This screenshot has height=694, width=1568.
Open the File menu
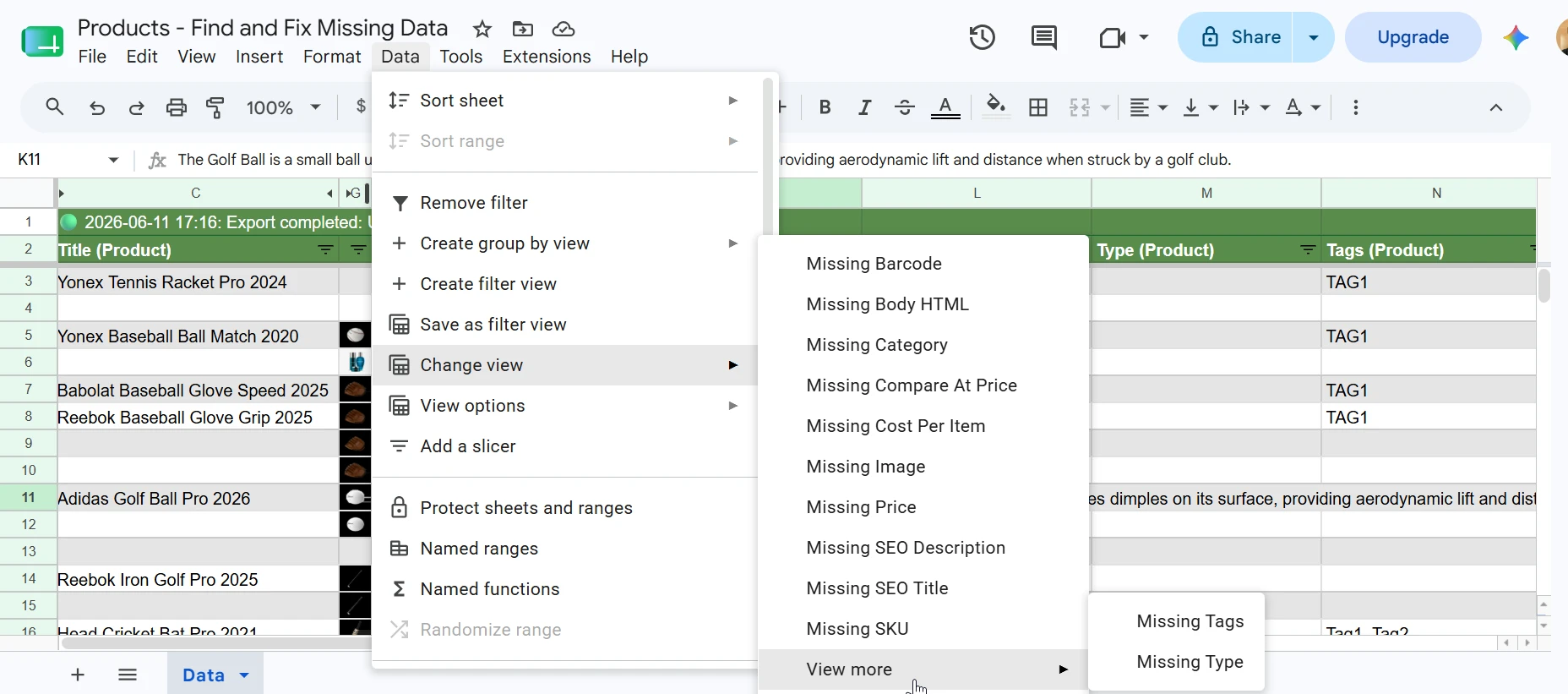point(92,57)
